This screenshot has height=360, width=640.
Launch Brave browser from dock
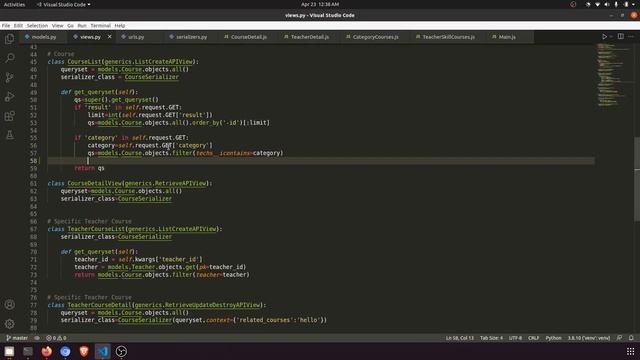tap(84, 351)
